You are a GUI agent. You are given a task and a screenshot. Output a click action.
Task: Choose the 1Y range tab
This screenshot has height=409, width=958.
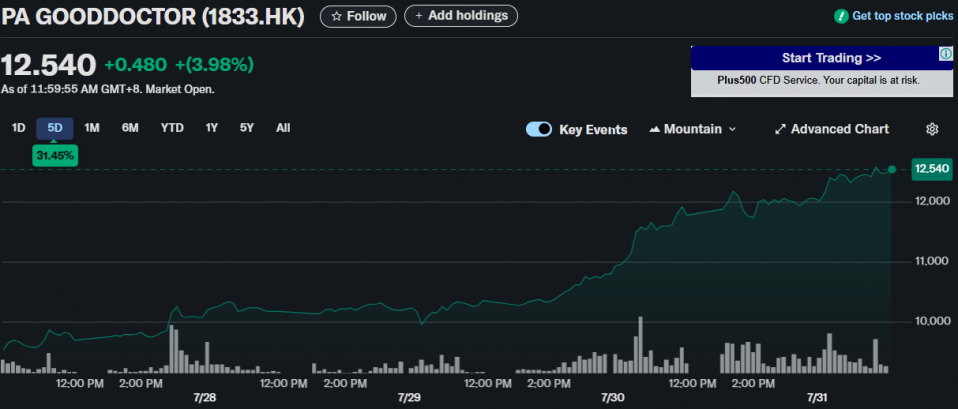[211, 128]
